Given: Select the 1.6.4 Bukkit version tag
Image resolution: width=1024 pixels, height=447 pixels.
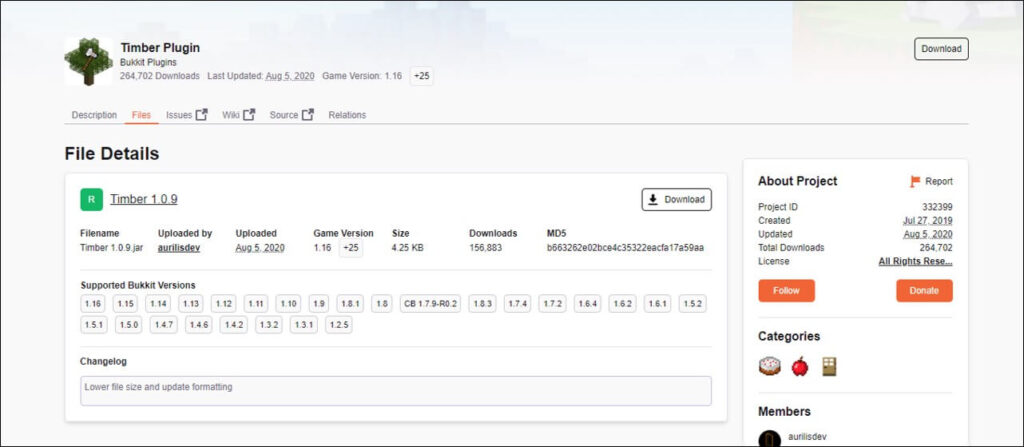Looking at the screenshot, I should coord(588,304).
